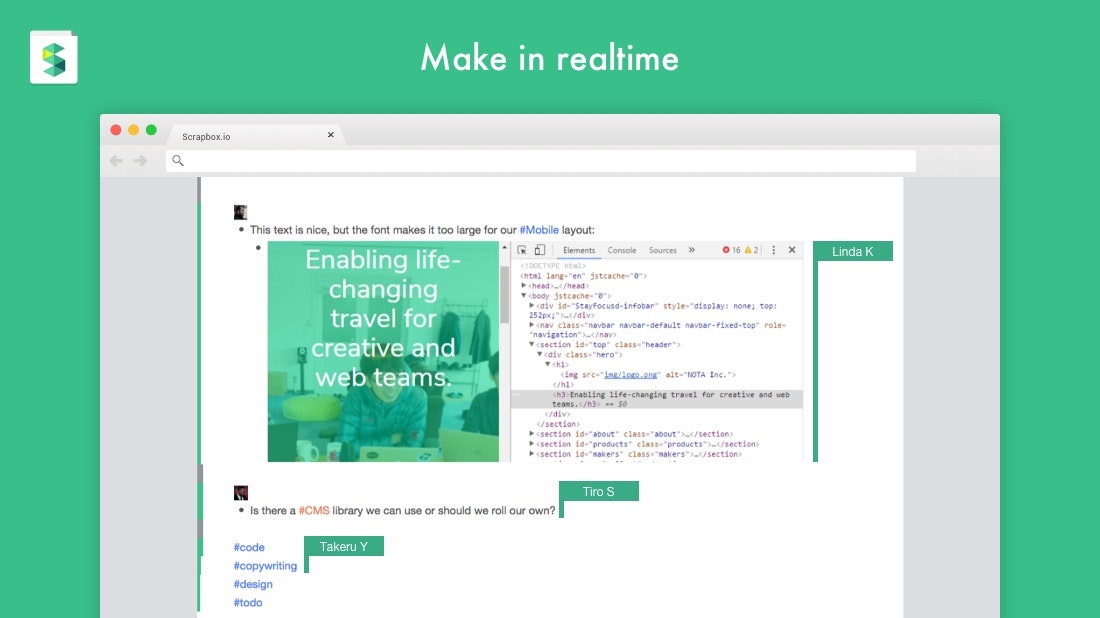
Task: Show more DevTools tabs chevron
Action: (692, 250)
